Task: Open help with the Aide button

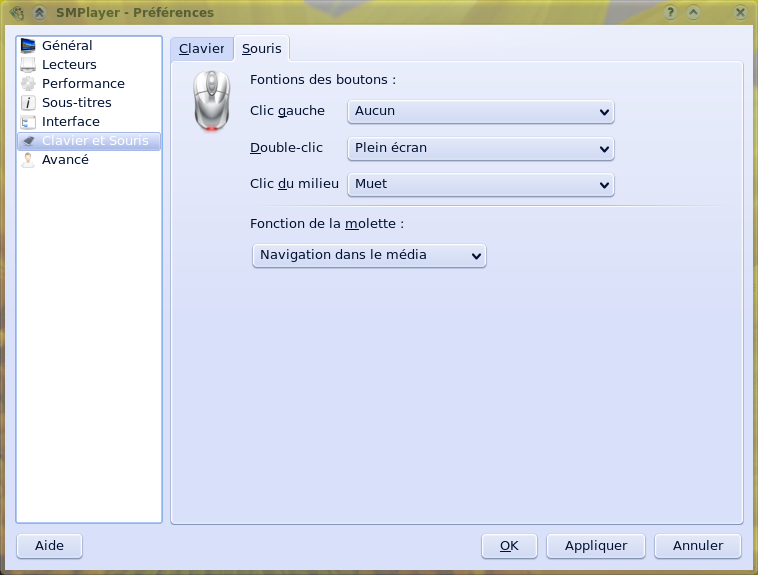Action: [x=49, y=546]
